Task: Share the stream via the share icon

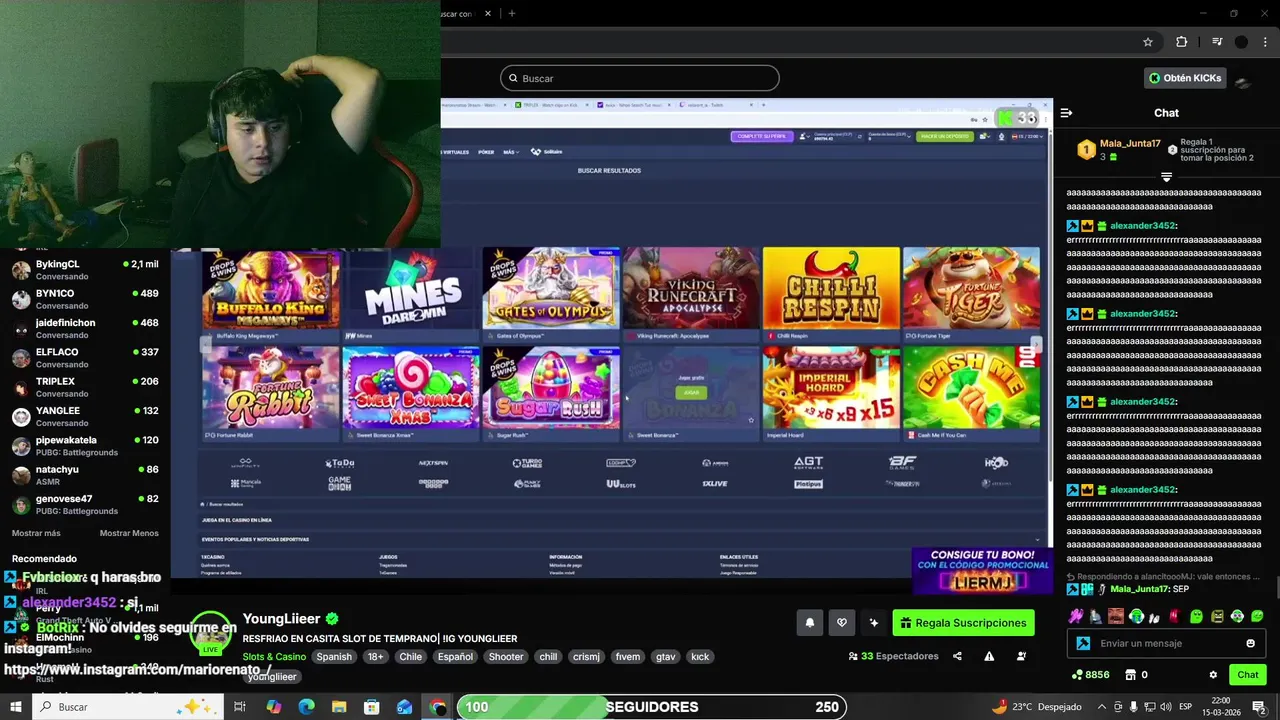Action: pos(957,656)
